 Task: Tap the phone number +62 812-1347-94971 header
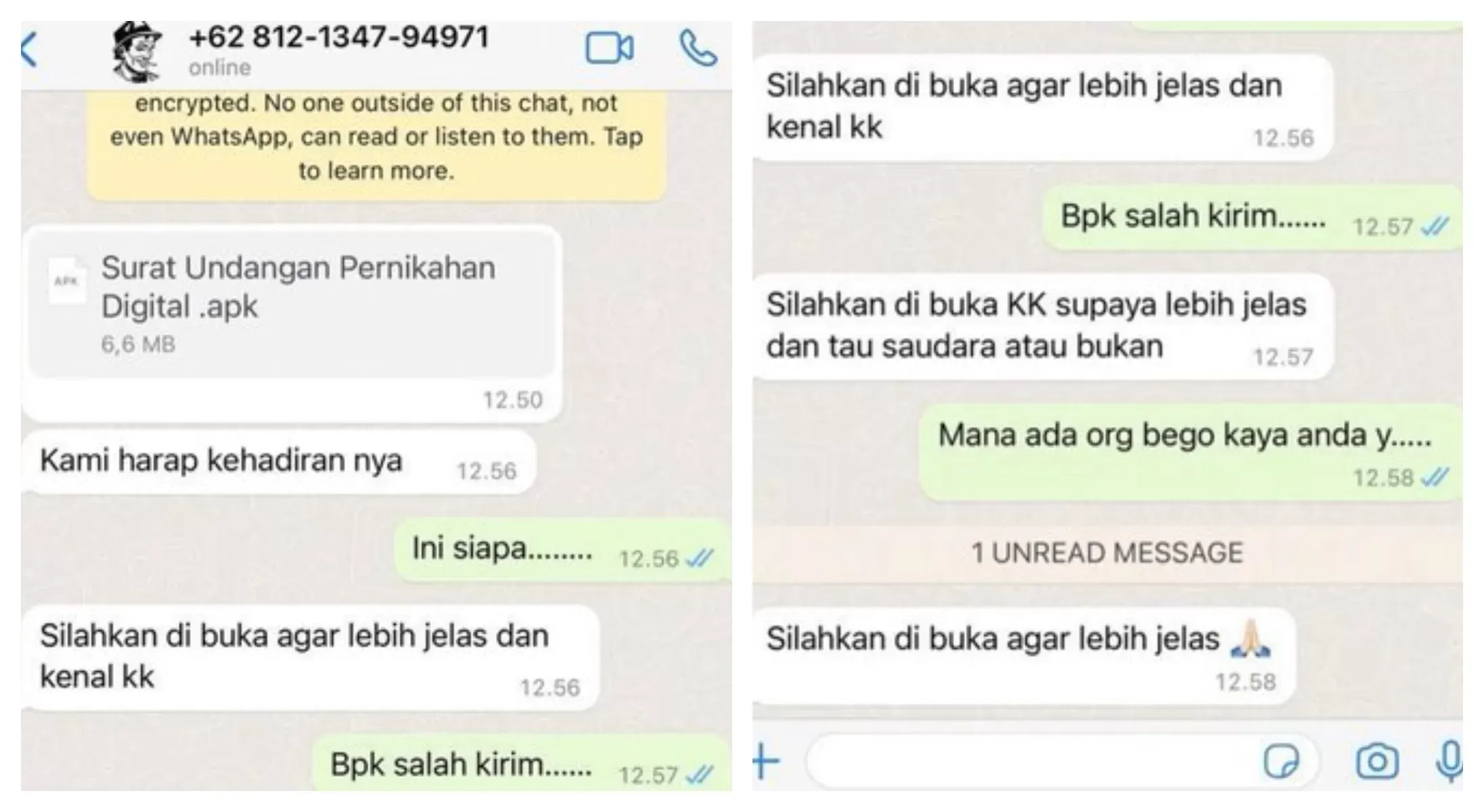pos(339,37)
